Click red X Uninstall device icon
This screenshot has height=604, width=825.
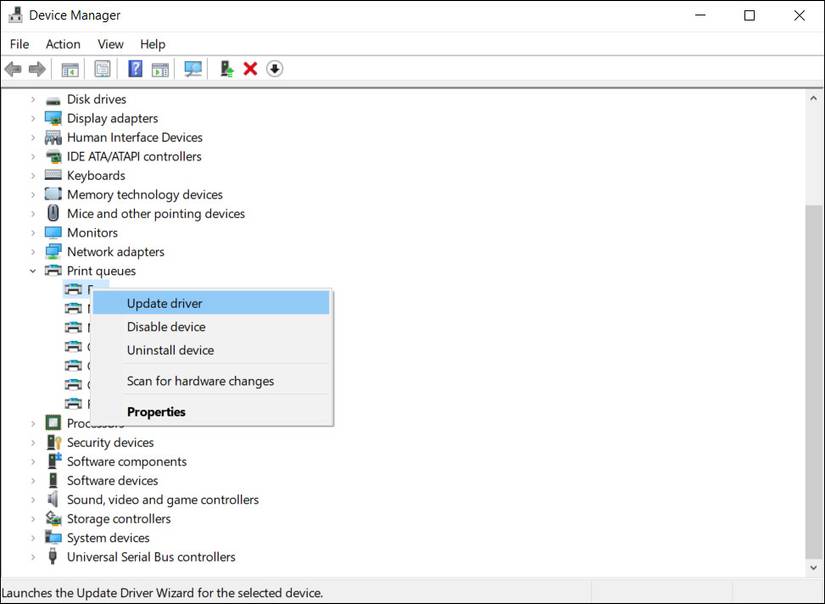(250, 69)
